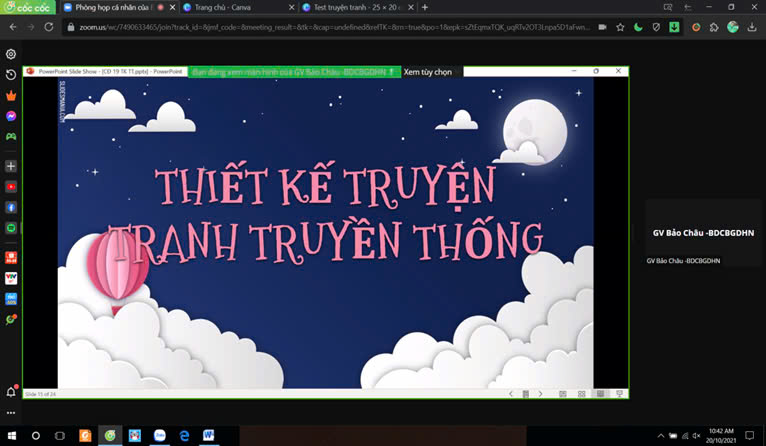Open the slide list icon between the arrows
Viewport: 766px width, 446px height.
526,394
